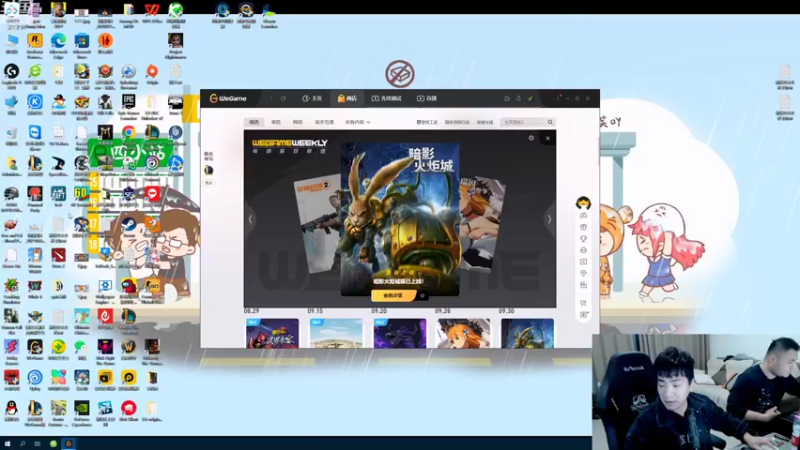The image size is (800, 450).
Task: Open the 09.20 purple DLC game thumbnail
Action: [400, 333]
